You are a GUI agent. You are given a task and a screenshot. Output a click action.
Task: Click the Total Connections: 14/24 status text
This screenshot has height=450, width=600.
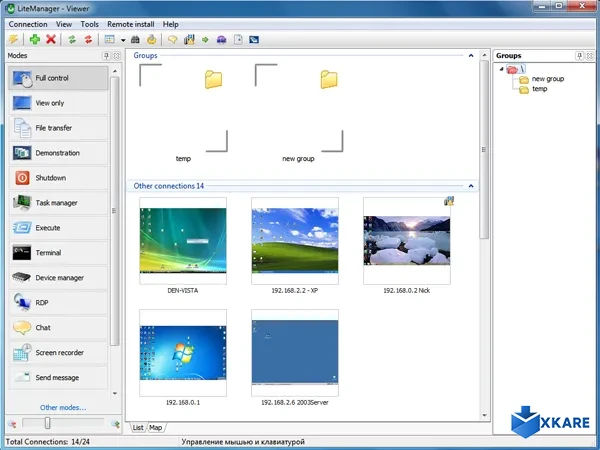(48, 442)
